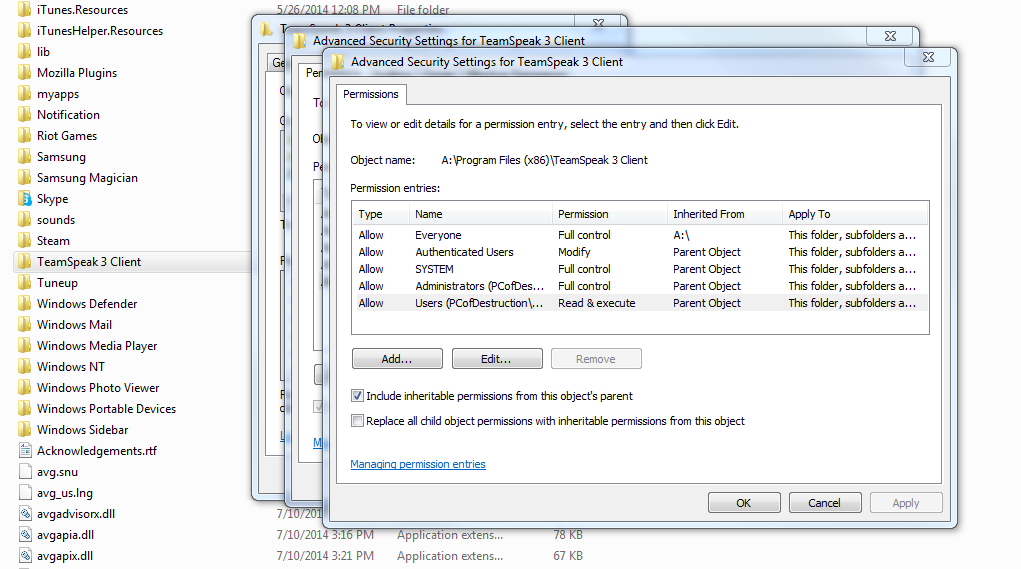Select the Windows Mail folder icon
This screenshot has width=1021, height=569.
(25, 324)
